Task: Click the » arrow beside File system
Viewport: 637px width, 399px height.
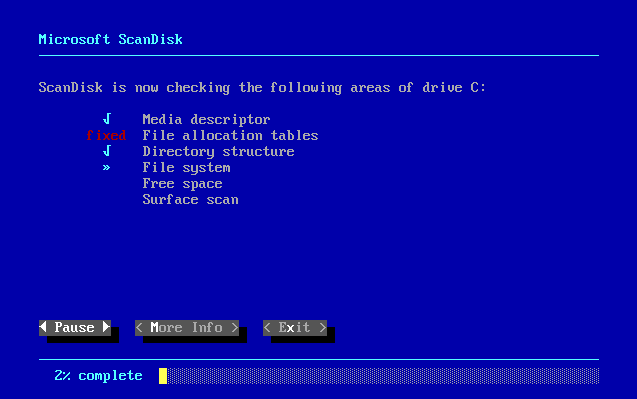Action: point(106,167)
